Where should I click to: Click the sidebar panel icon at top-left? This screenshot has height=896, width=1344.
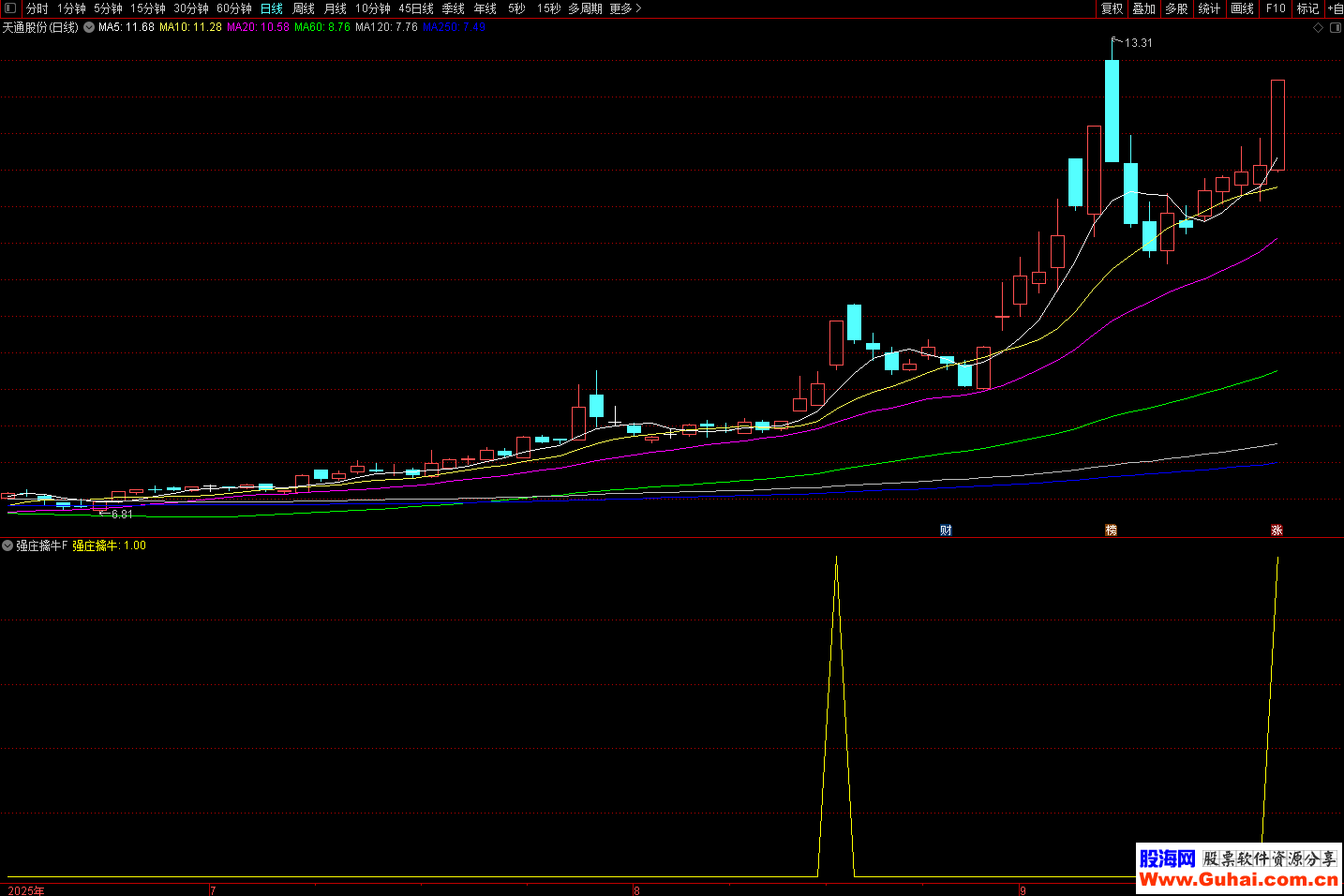(x=10, y=8)
